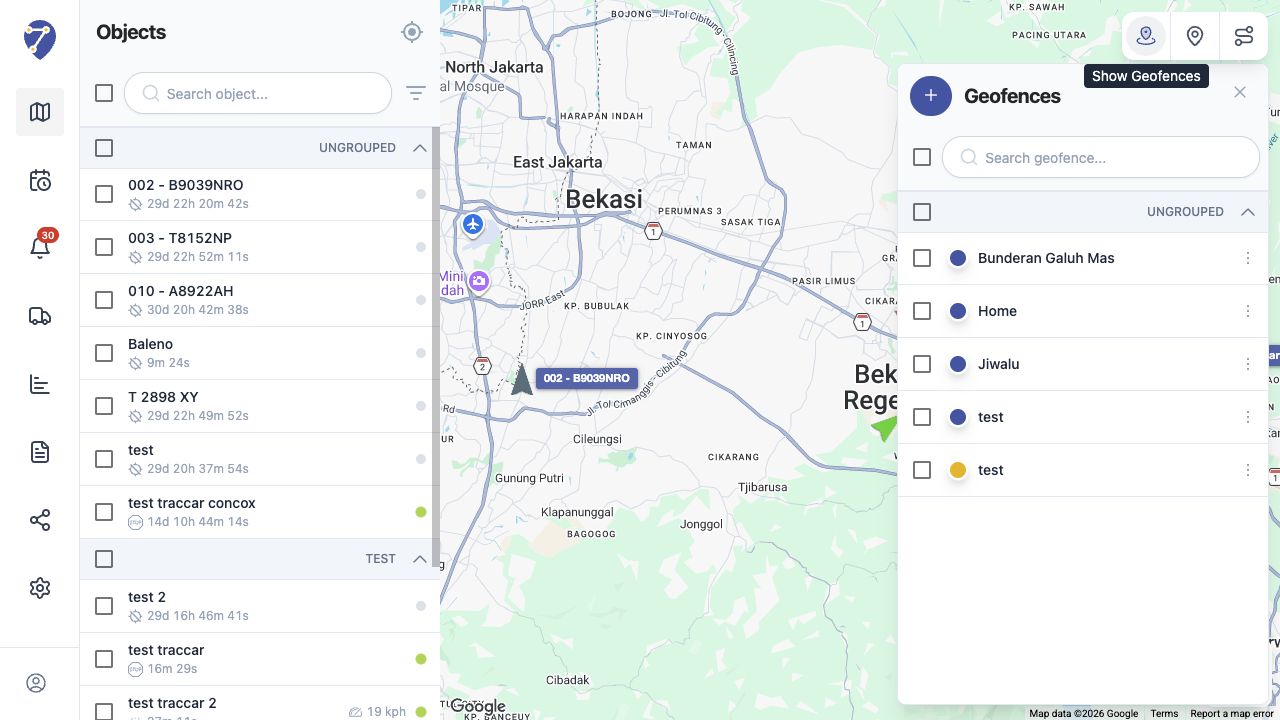Image resolution: width=1280 pixels, height=720 pixels.
Task: Open the user account icon
Action: point(36,683)
